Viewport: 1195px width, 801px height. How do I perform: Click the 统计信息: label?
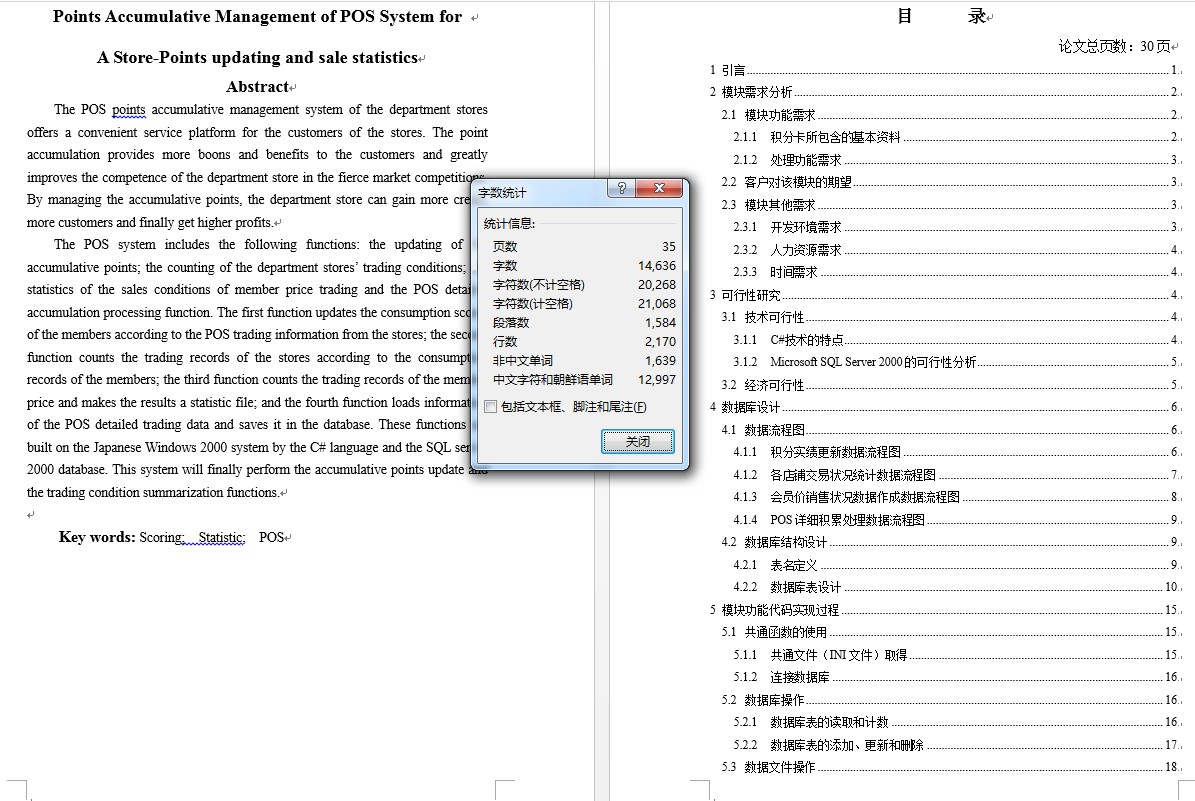tap(509, 223)
